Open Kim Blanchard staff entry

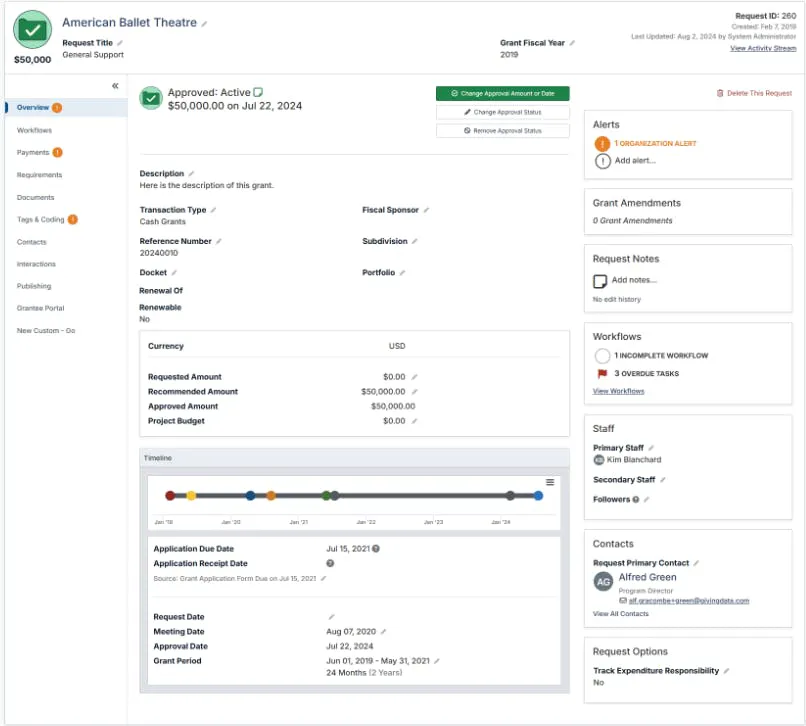pyautogui.click(x=634, y=460)
